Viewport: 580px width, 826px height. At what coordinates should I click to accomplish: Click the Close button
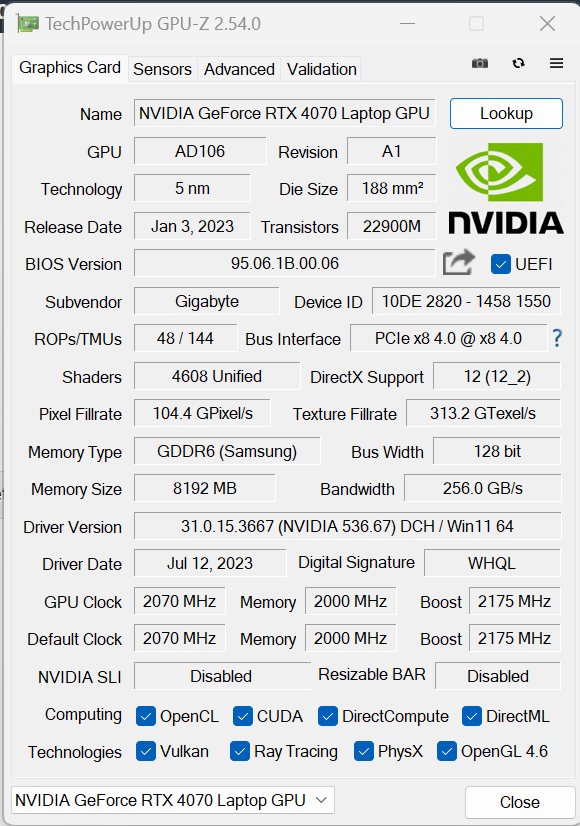click(520, 802)
